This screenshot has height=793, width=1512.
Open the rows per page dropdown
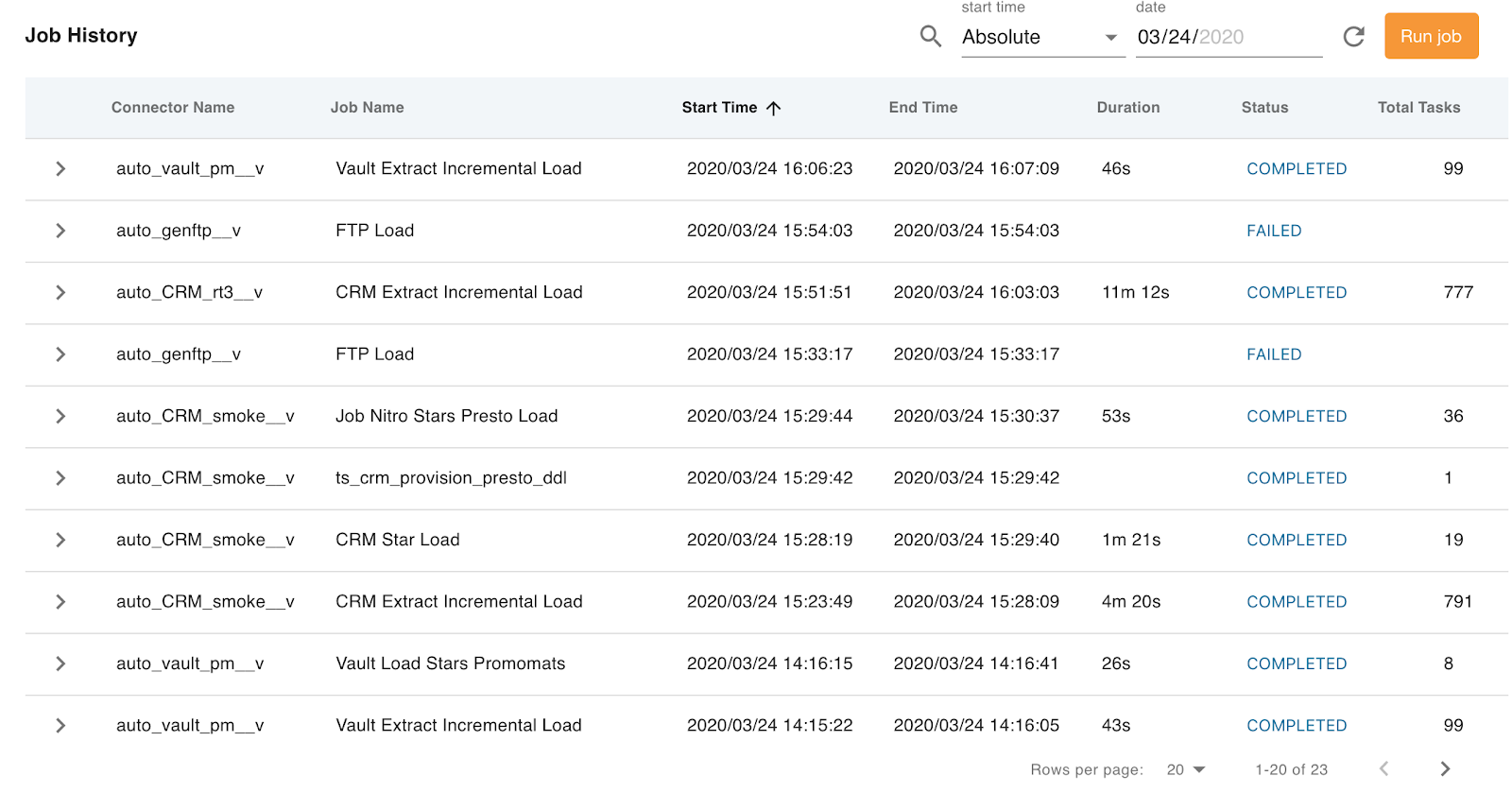click(1186, 769)
